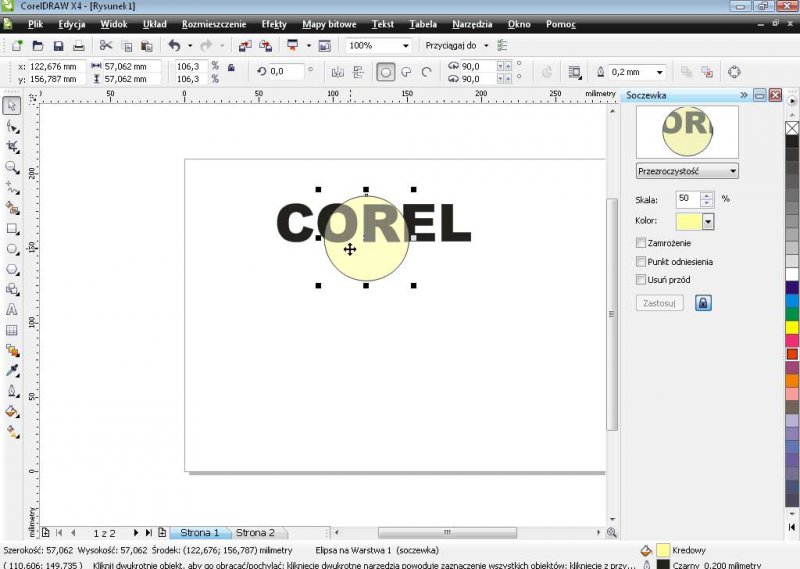Image resolution: width=800 pixels, height=569 pixels.
Task: Open the Efekty menu
Action: [273, 22]
